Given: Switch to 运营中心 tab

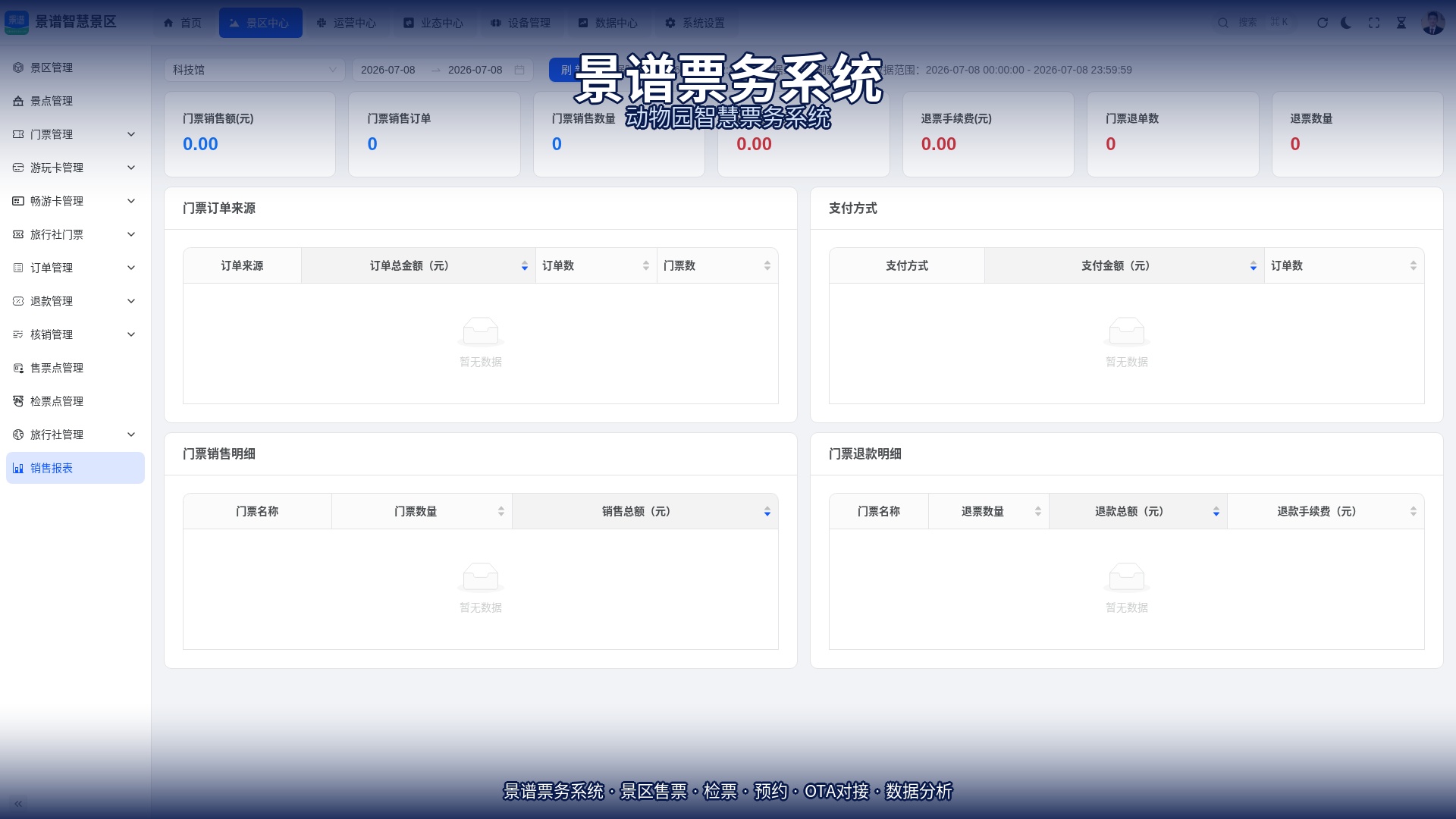Looking at the screenshot, I should pyautogui.click(x=347, y=23).
